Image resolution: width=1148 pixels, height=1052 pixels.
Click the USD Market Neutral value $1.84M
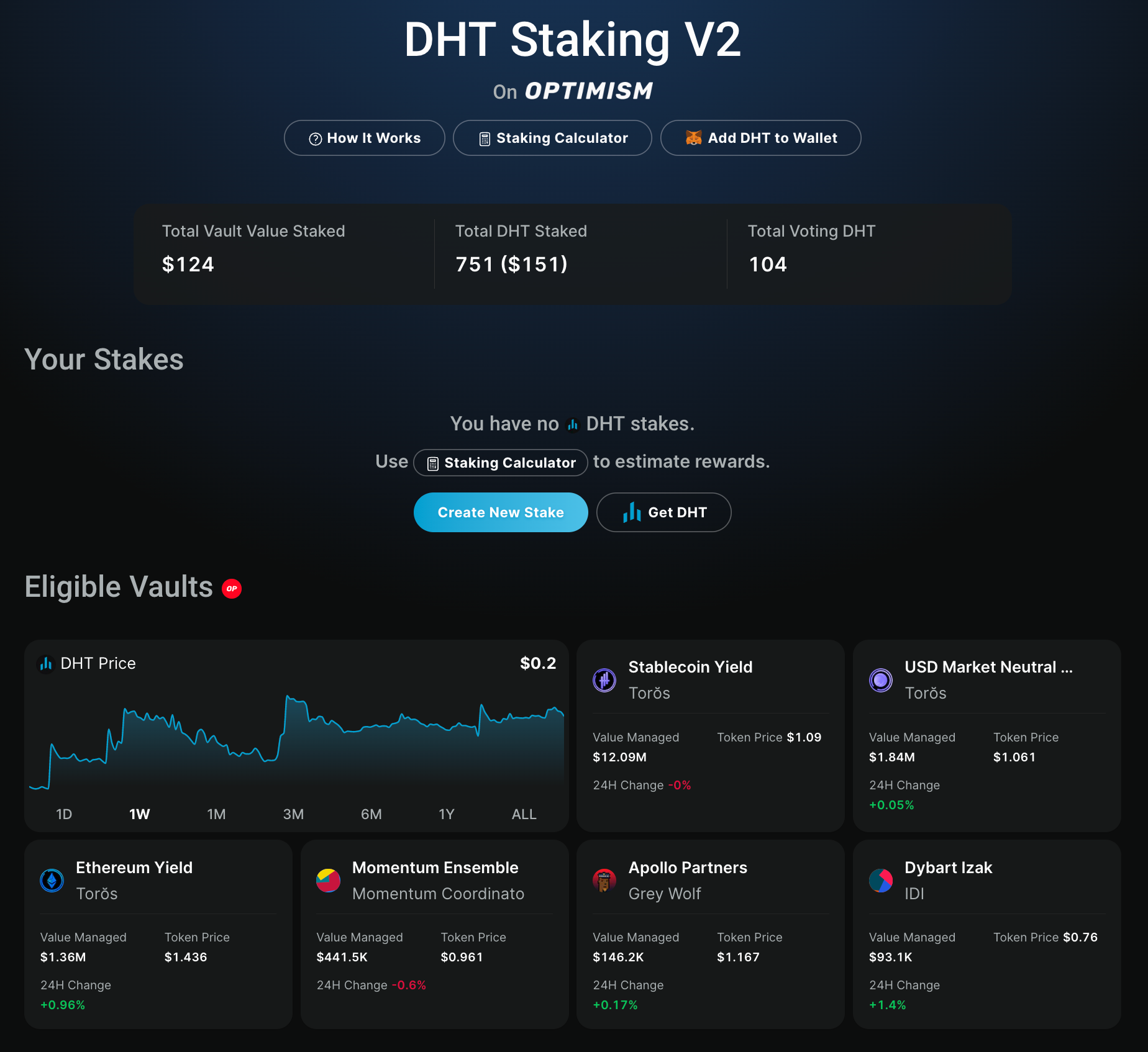coord(891,757)
